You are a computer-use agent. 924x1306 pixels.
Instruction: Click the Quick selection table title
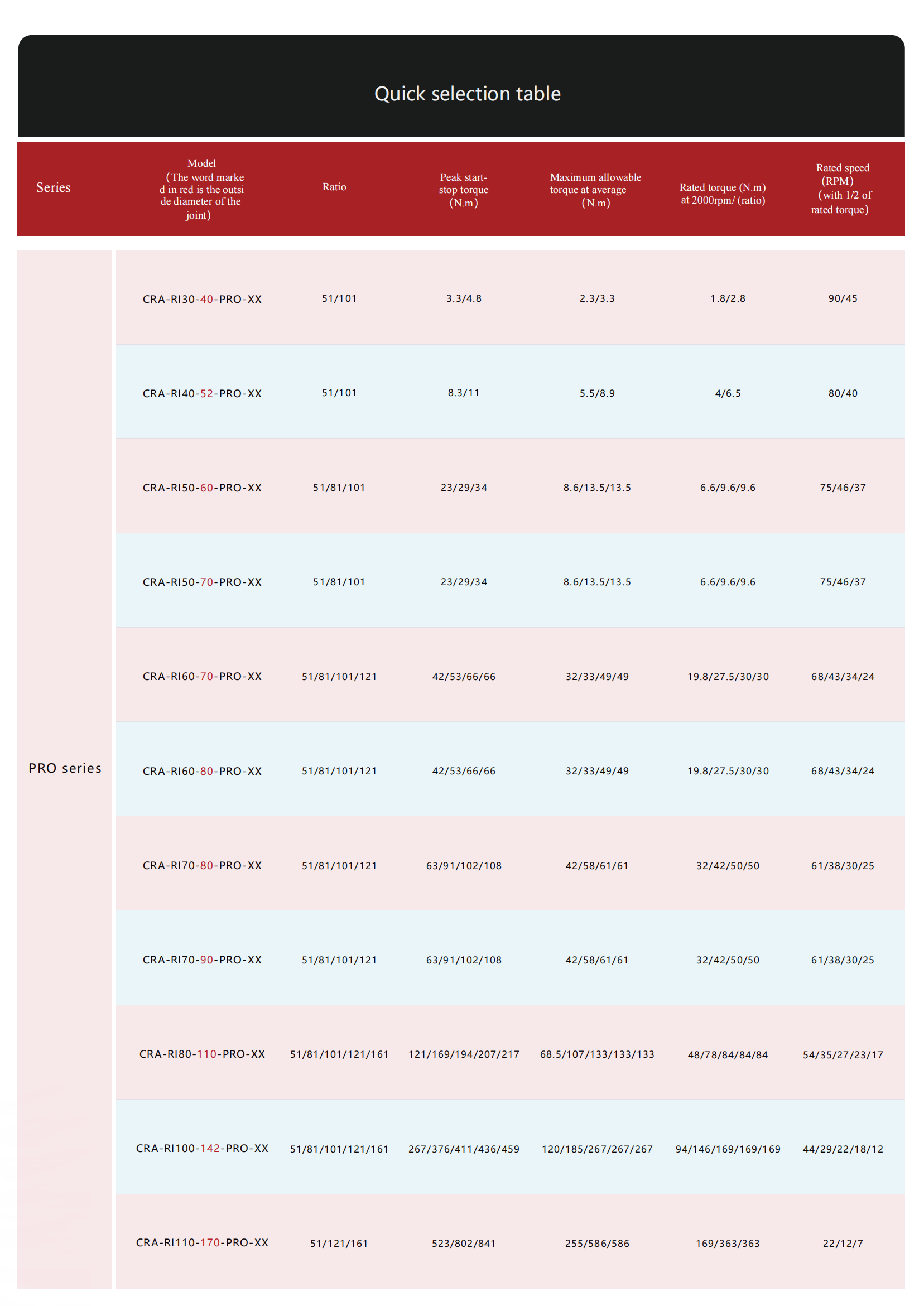467,94
